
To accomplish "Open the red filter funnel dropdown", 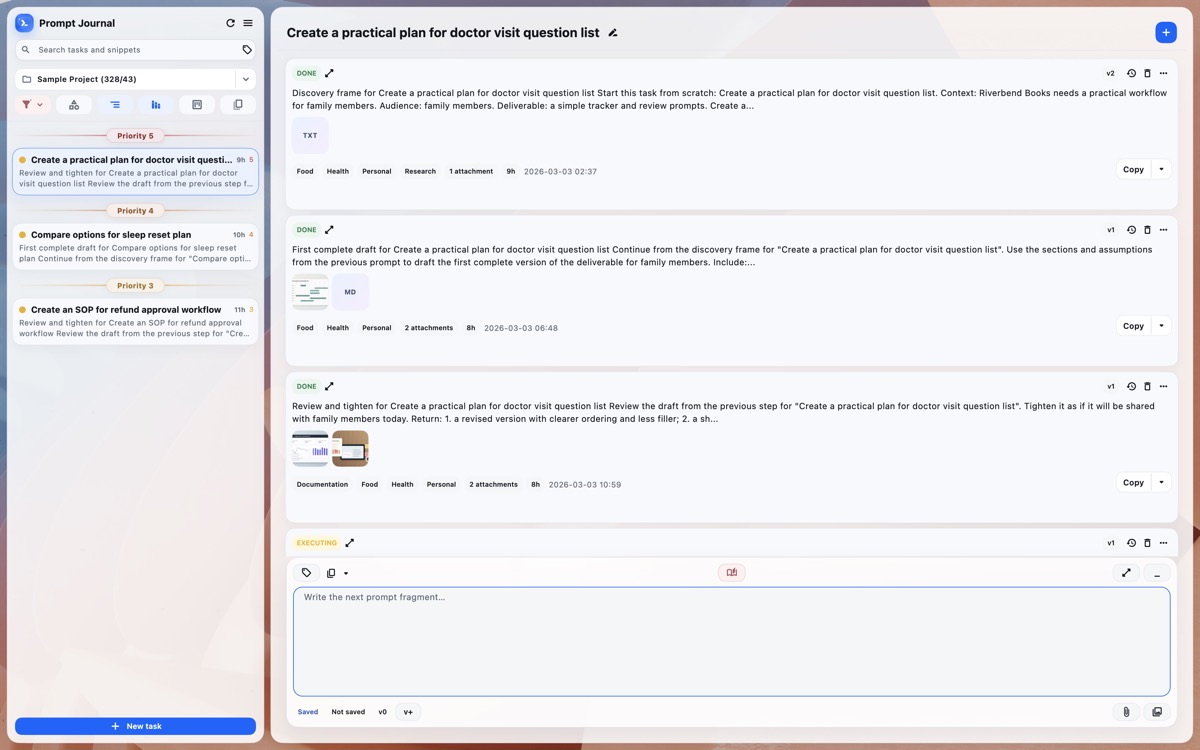I will click(33, 105).
